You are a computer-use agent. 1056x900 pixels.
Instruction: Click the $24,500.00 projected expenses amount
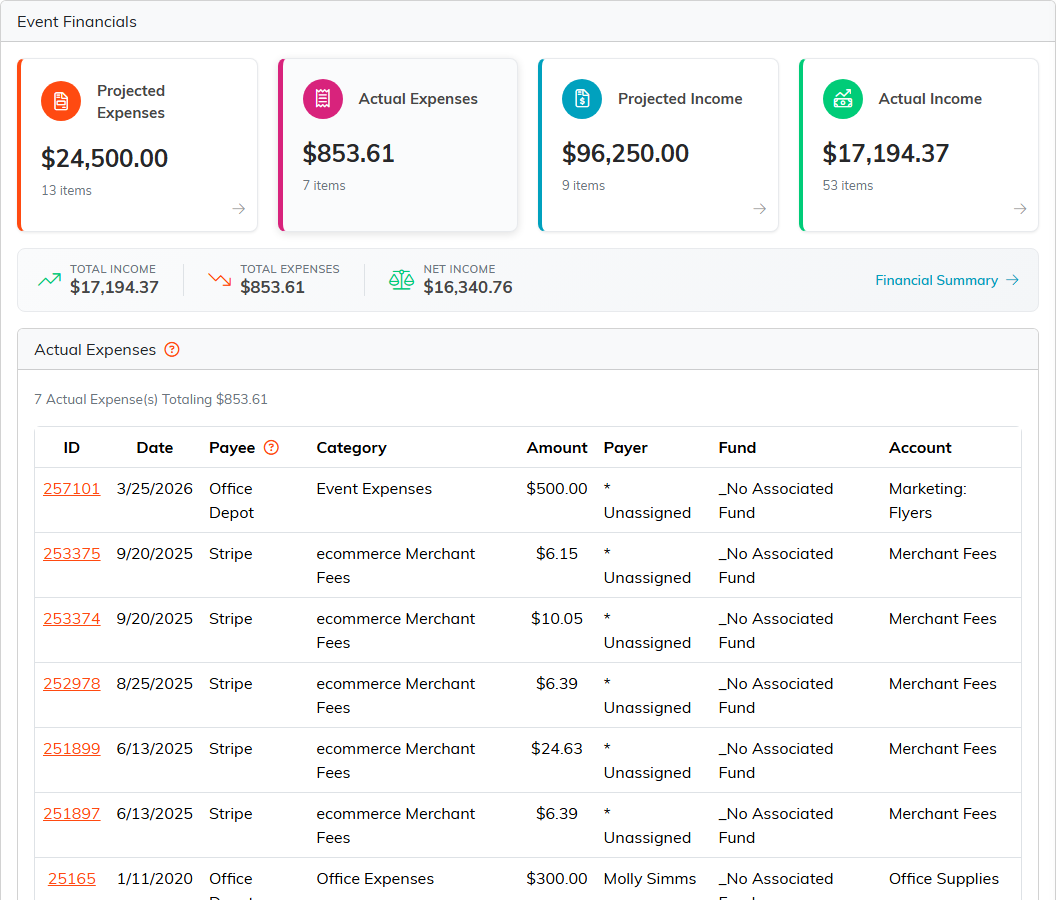click(x=104, y=158)
